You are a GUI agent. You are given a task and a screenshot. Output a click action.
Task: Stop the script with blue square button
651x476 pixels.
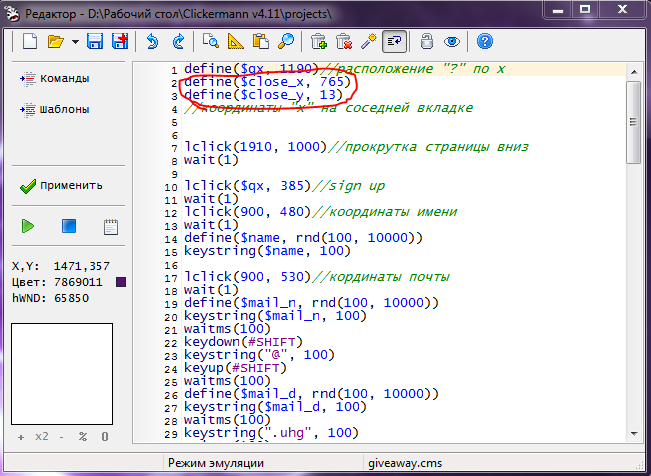click(x=69, y=226)
